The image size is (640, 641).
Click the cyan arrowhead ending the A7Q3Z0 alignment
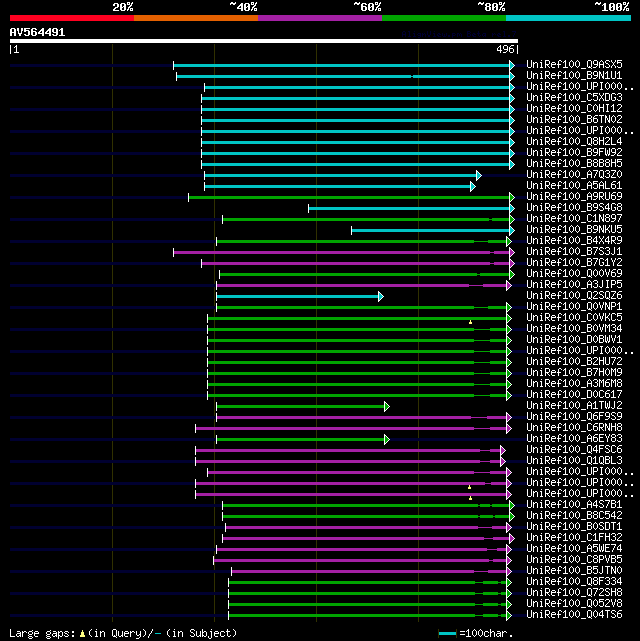click(x=479, y=176)
